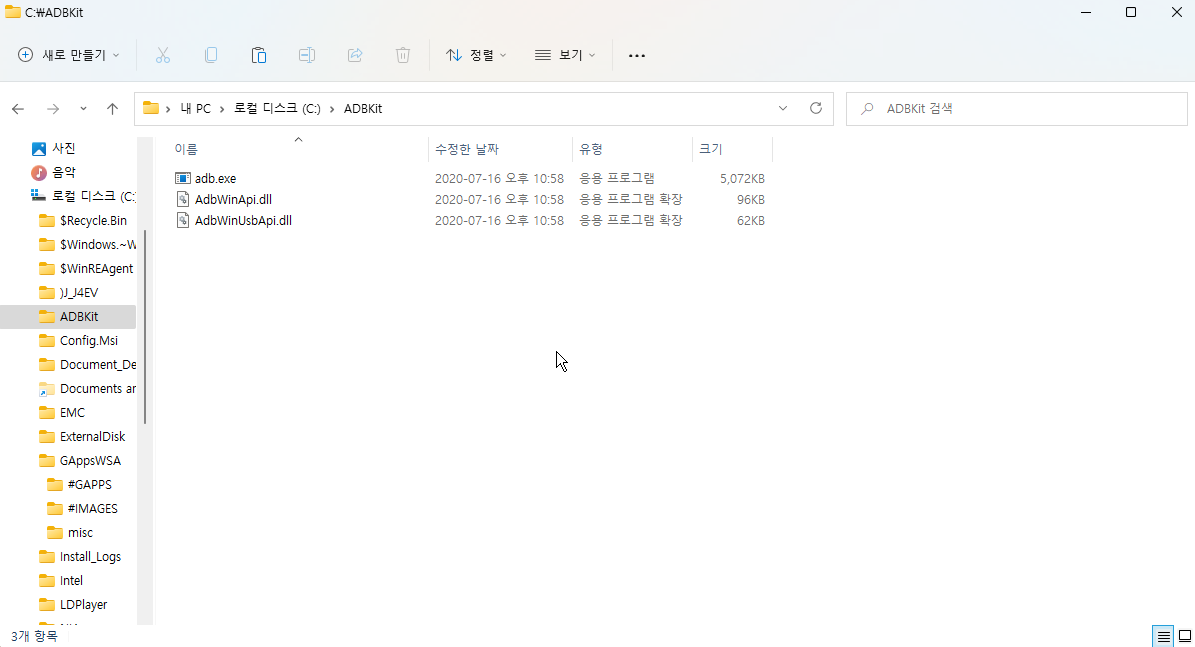
Task: Click the Share icon in the toolbar
Action: 354,55
